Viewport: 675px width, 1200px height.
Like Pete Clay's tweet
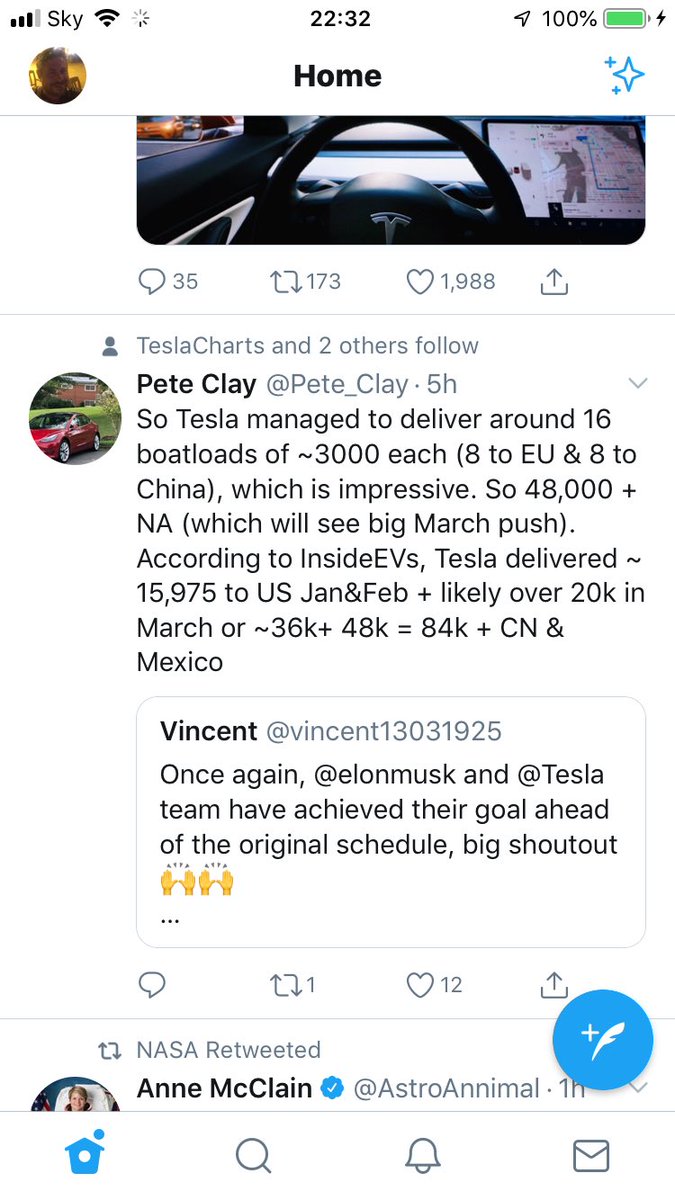[420, 985]
